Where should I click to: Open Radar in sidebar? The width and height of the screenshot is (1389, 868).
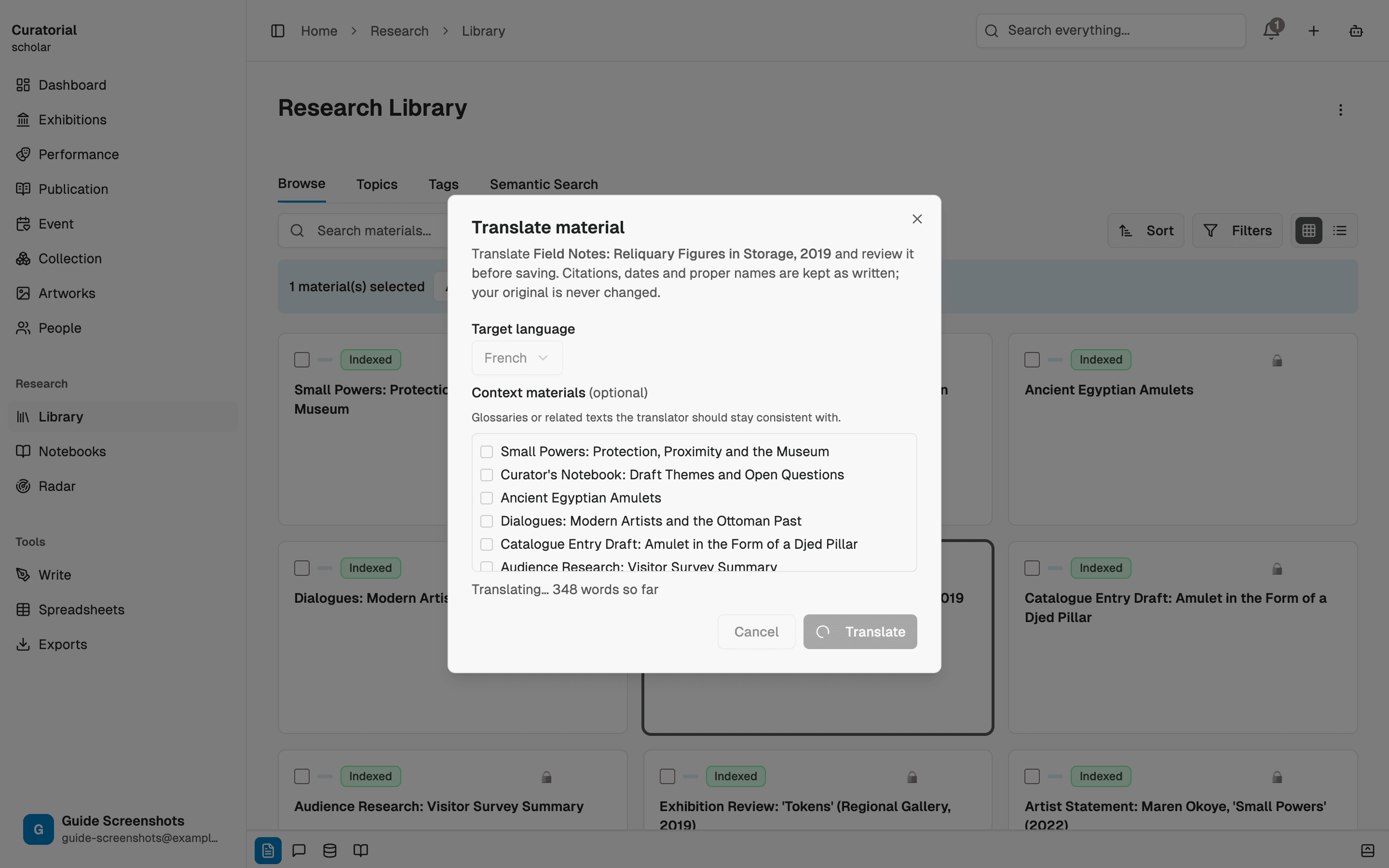click(x=122, y=486)
